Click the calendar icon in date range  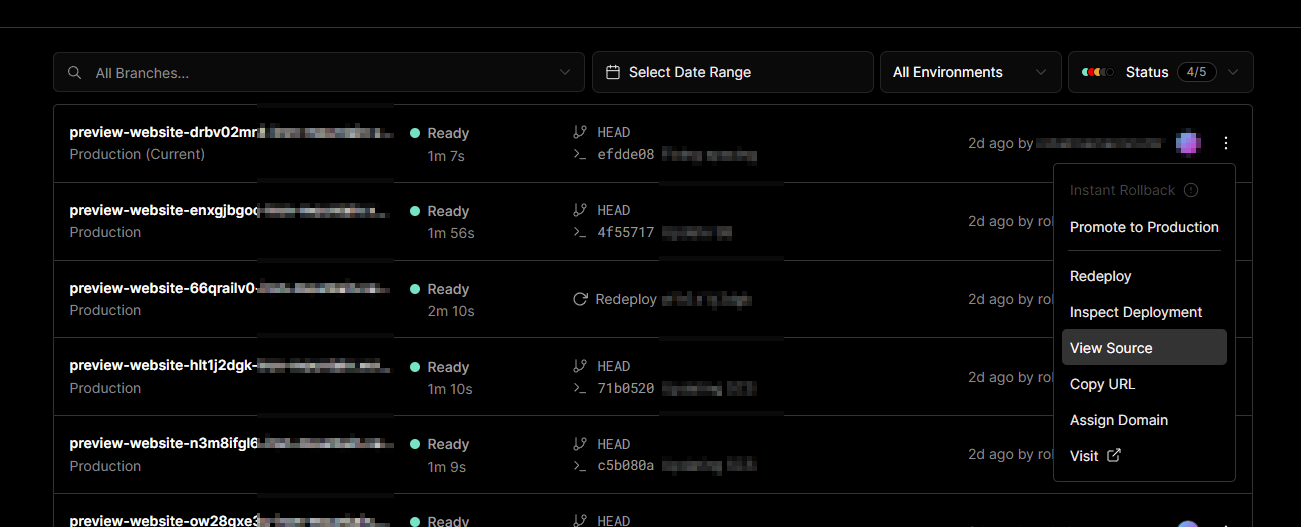click(x=613, y=73)
